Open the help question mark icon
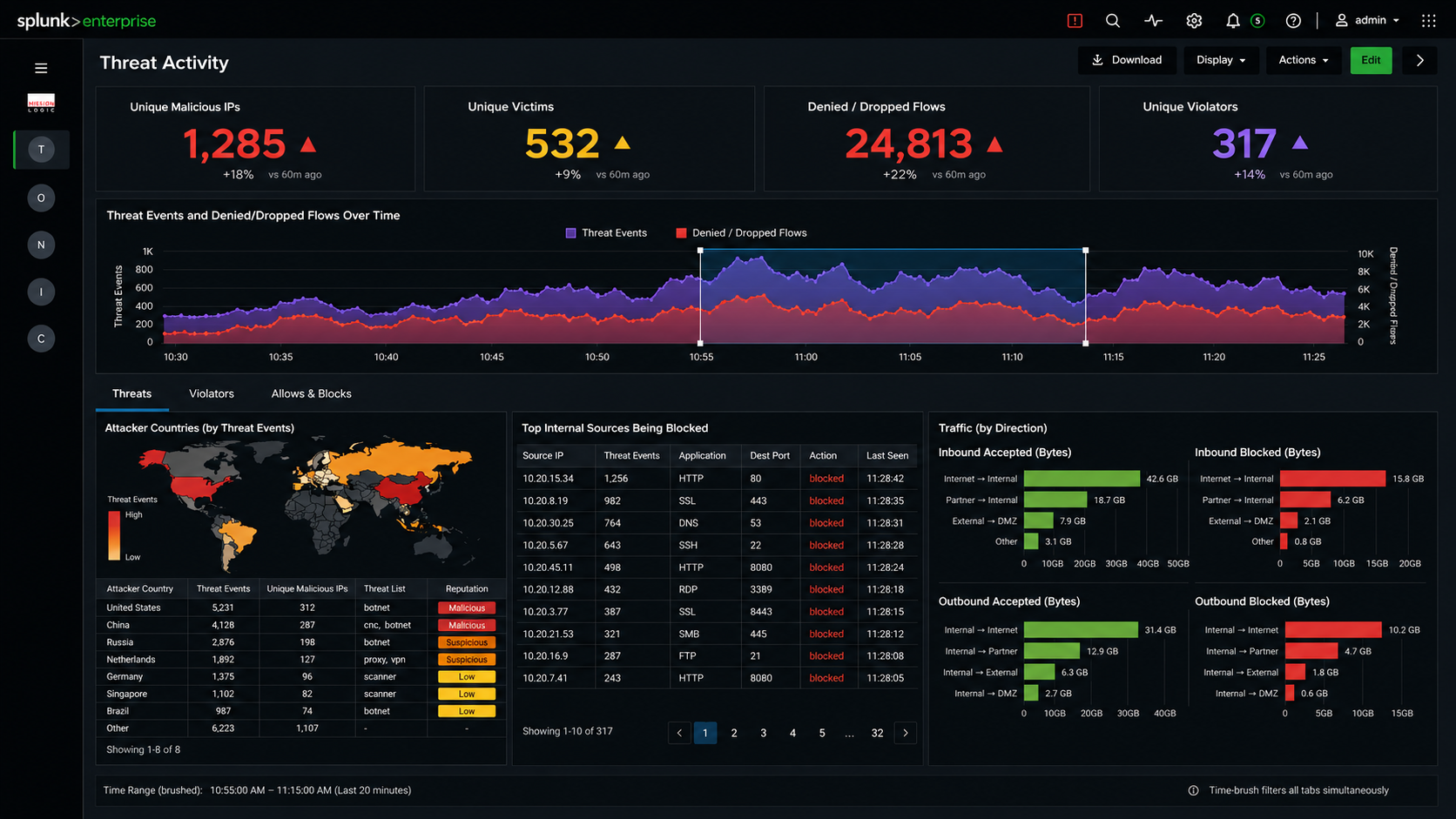Screen dimensions: 1456x819 click(x=1293, y=20)
